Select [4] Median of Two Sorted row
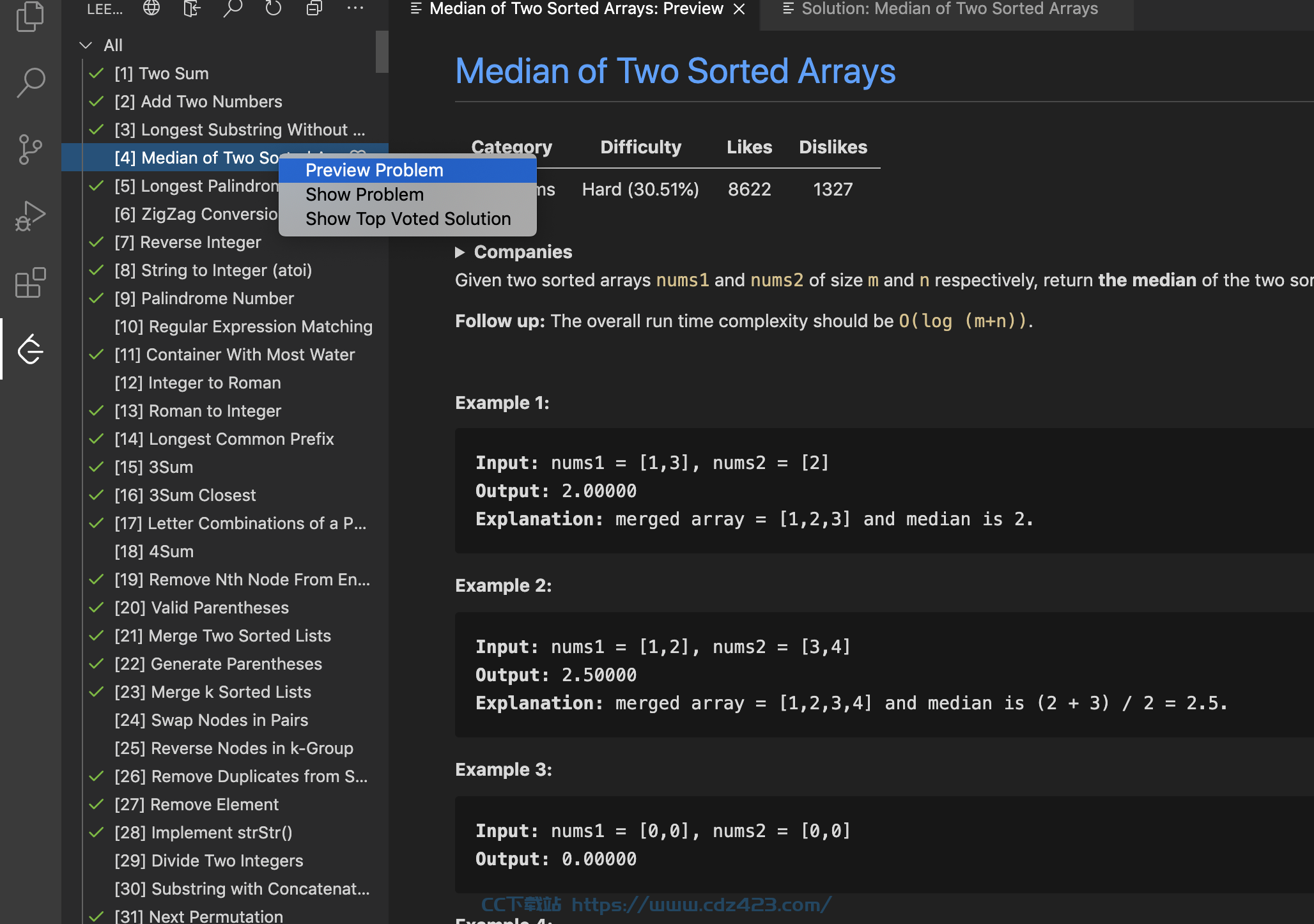Viewport: 1314px width, 924px height. click(170, 158)
